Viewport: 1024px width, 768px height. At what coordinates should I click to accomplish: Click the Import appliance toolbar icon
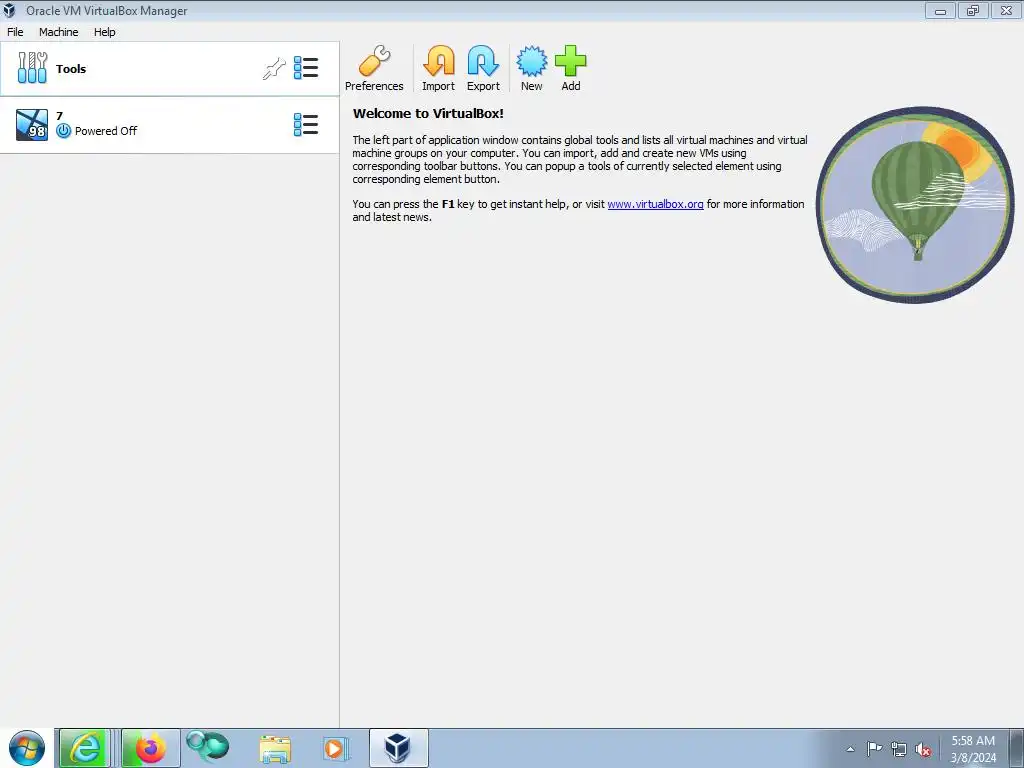[438, 69]
